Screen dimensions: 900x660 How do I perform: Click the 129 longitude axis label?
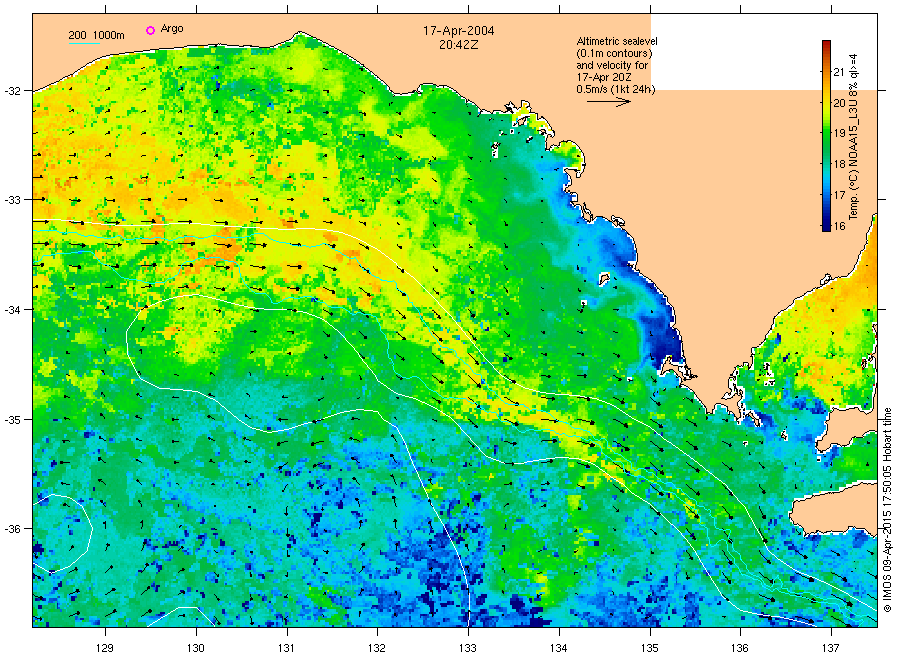105,648
